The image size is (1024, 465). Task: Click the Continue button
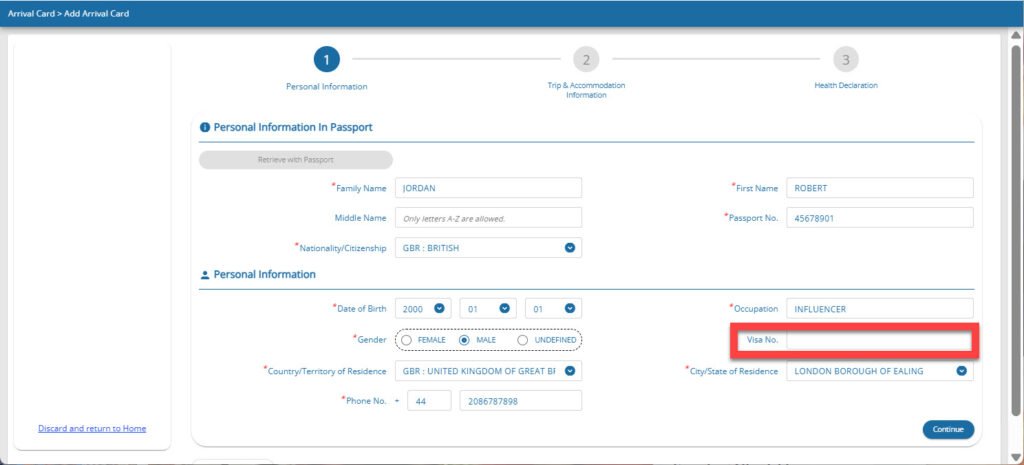(948, 429)
